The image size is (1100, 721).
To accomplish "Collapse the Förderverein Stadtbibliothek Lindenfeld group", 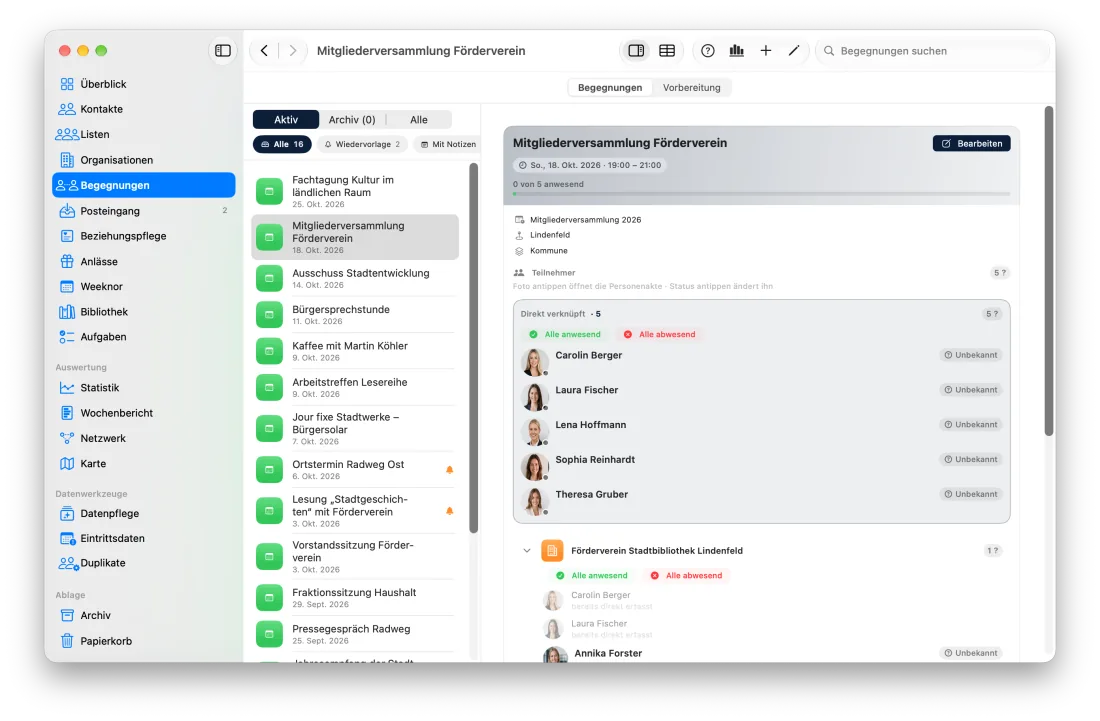I will pyautogui.click(x=526, y=551).
